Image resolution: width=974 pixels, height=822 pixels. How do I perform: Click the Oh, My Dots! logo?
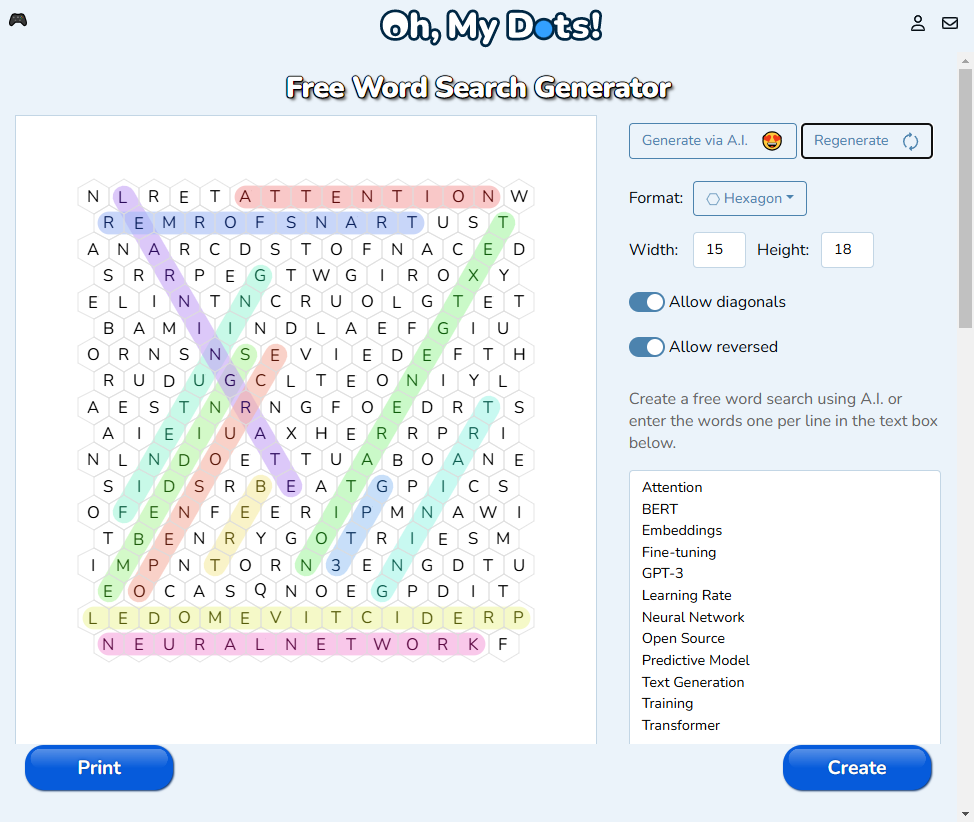(x=490, y=26)
